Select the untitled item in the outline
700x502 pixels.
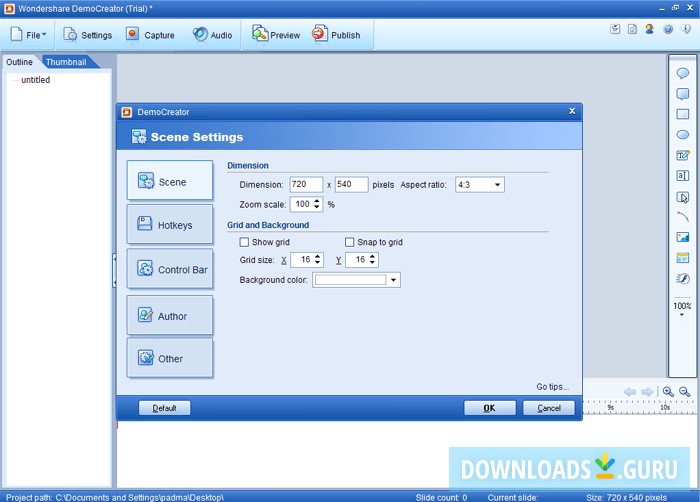35,79
